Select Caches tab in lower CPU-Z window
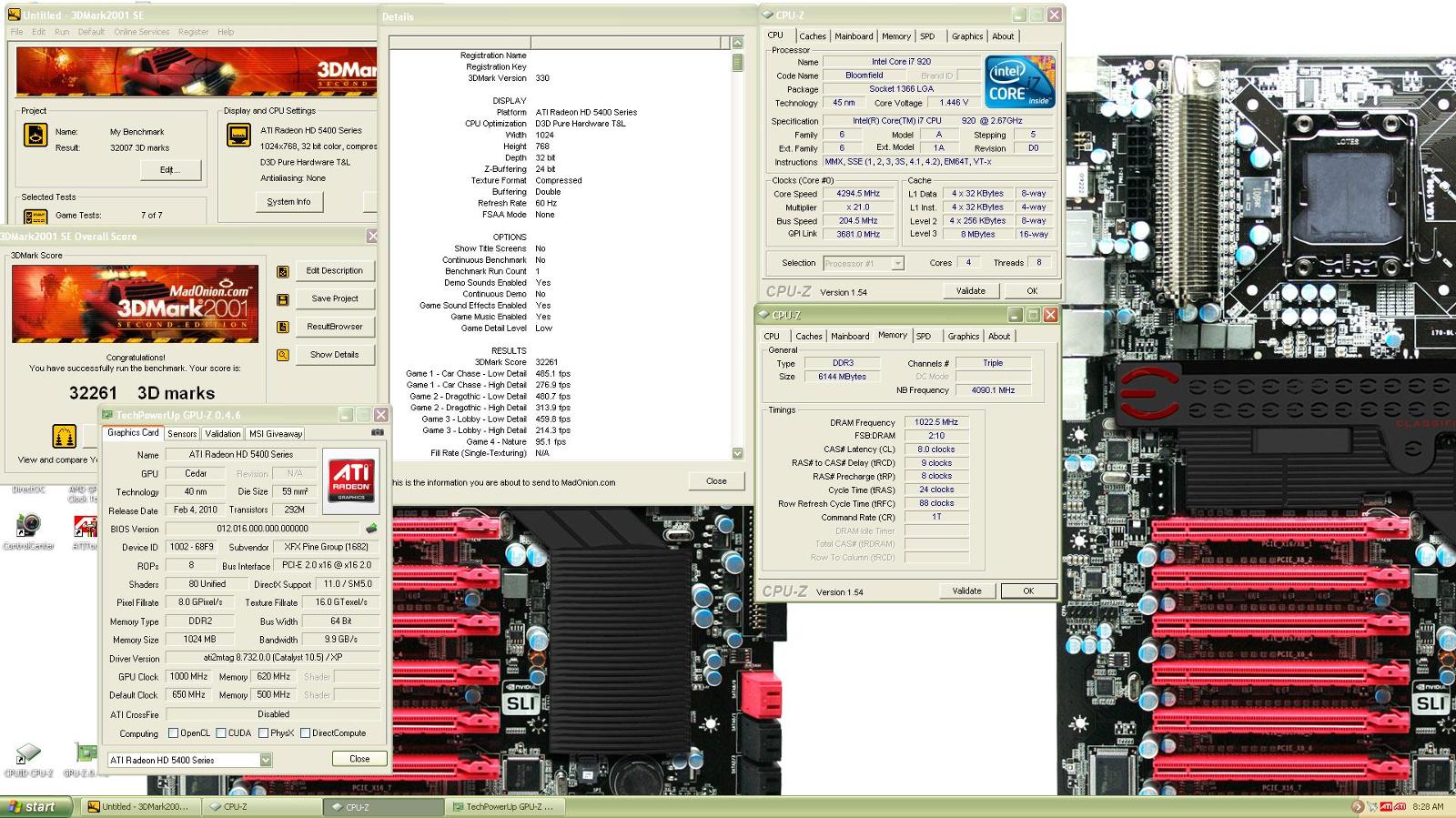The width and height of the screenshot is (1456, 818). [x=809, y=337]
